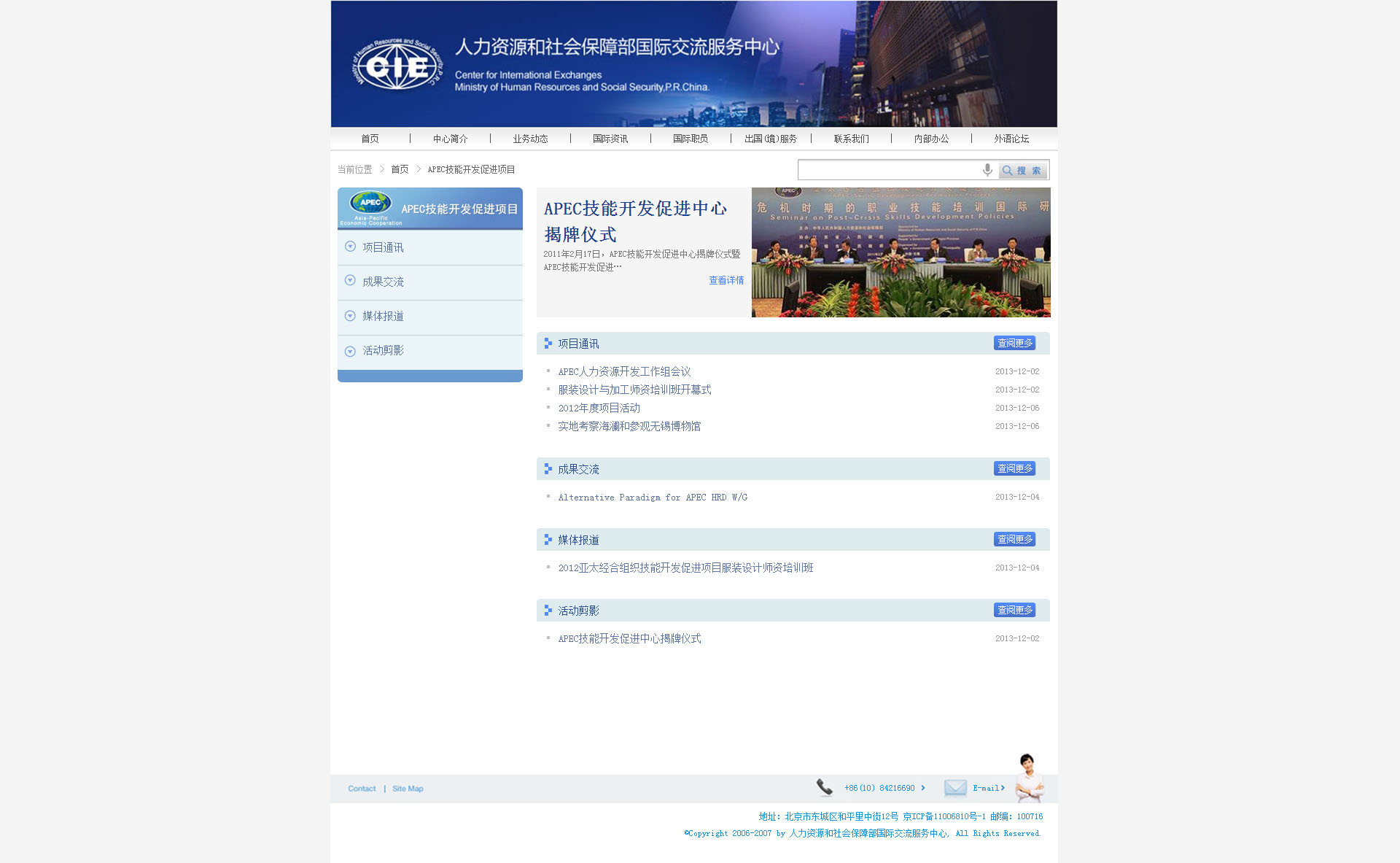Open article 2012亚太经合组织技能开发促进项目服装设计师资培训班
1400x863 pixels.
pyautogui.click(x=685, y=568)
